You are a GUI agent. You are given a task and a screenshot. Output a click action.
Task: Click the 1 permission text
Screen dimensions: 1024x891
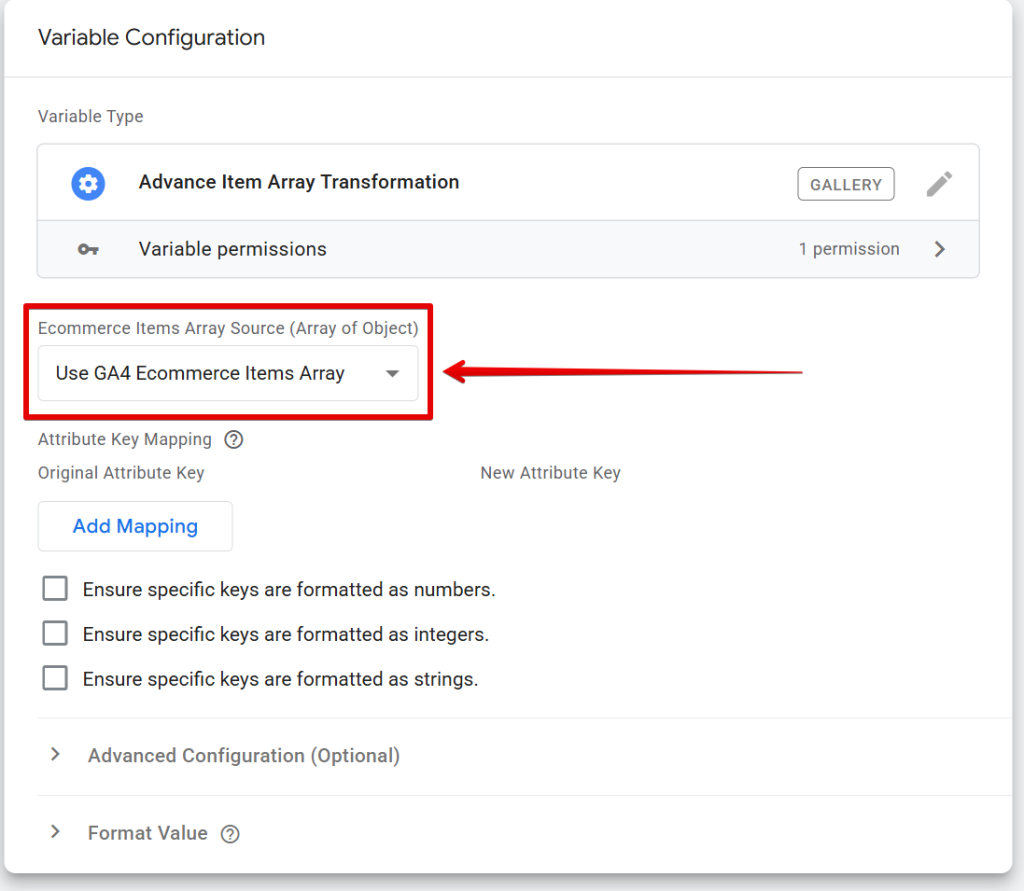pyautogui.click(x=849, y=249)
